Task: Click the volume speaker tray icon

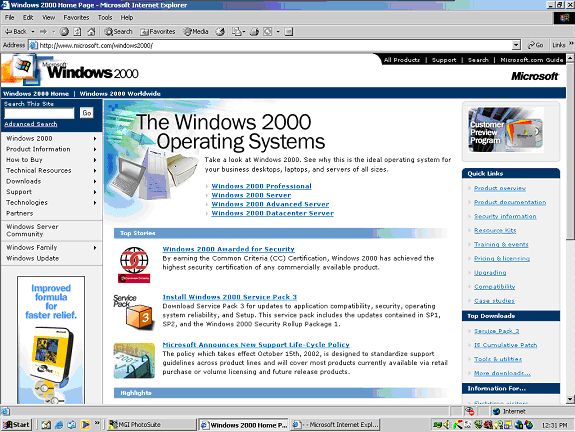Action: 446,425
